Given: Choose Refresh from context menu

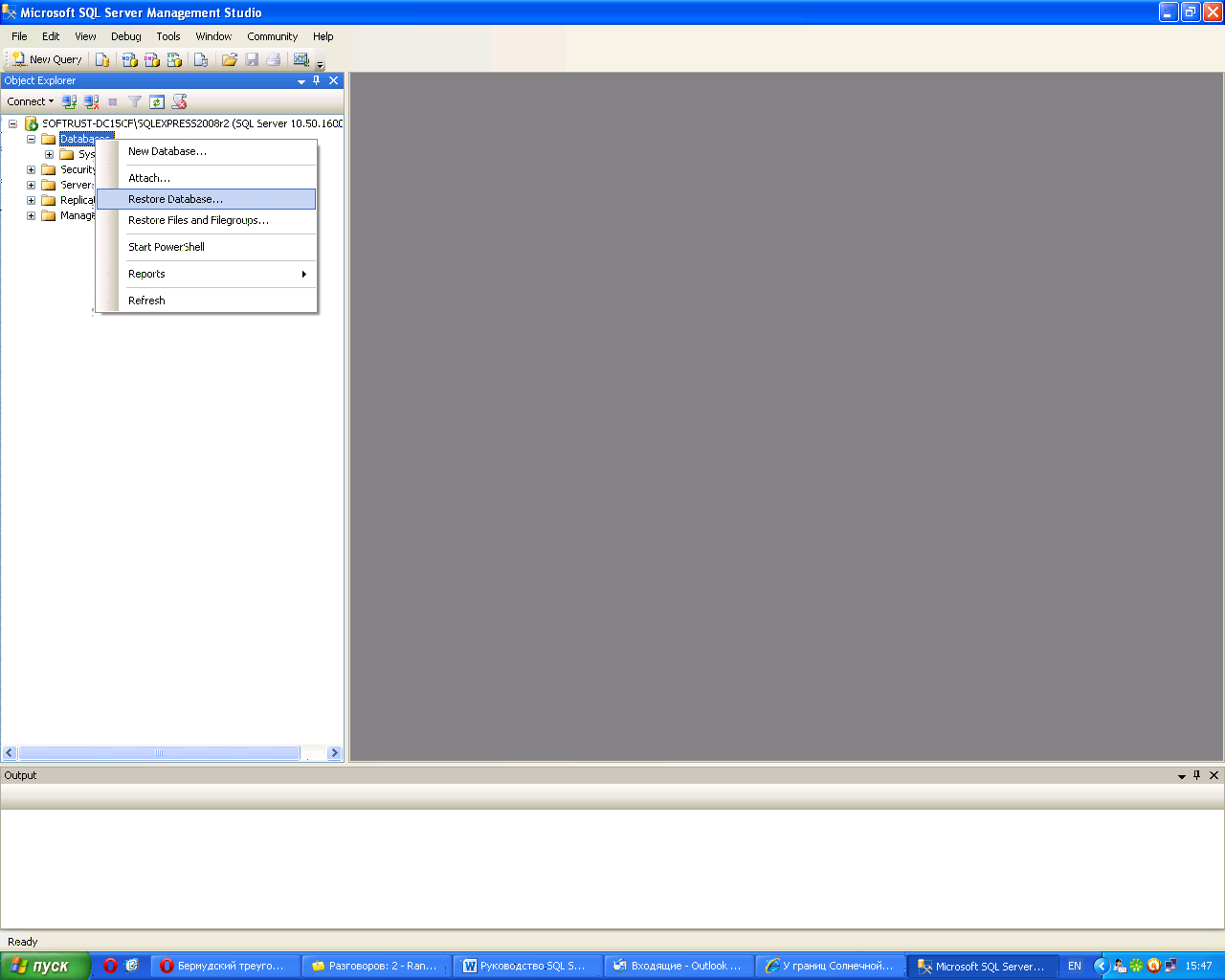Looking at the screenshot, I should point(207,301).
